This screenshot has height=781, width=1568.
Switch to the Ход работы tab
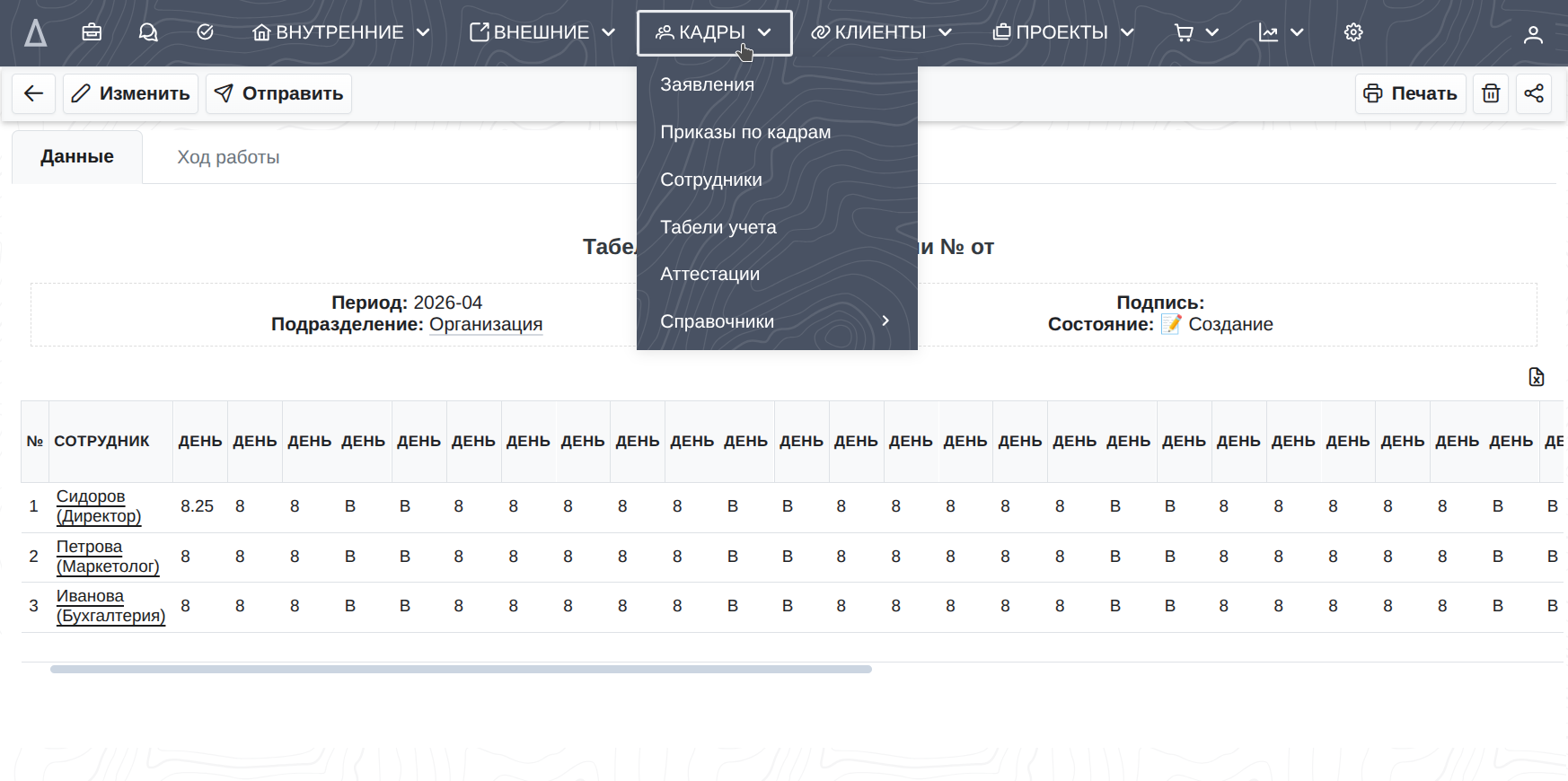point(228,157)
